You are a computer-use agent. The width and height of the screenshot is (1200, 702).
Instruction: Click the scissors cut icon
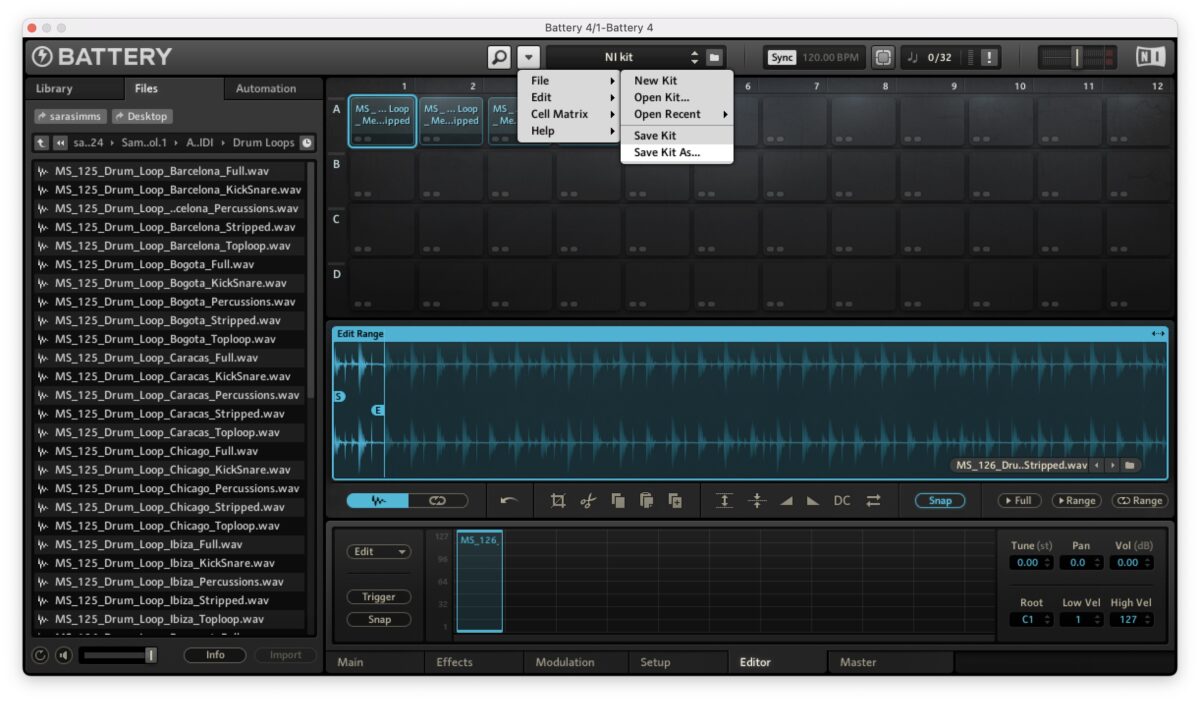coord(588,501)
